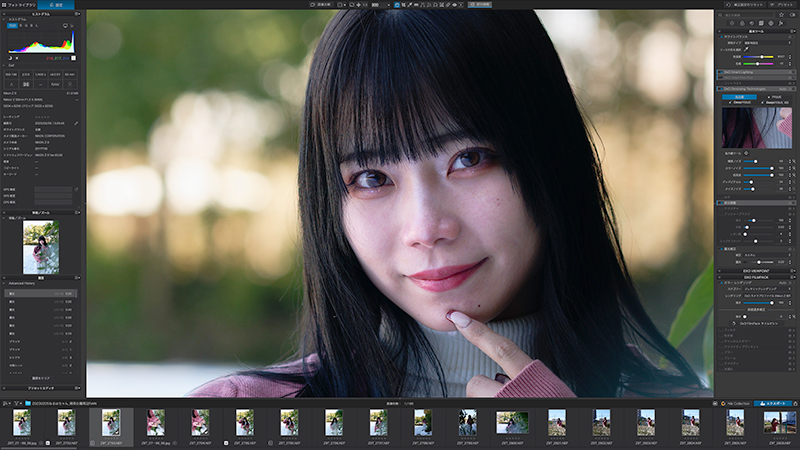This screenshot has width=800, height=450.
Task: Select the L histogram channel
Action: click(x=37, y=26)
